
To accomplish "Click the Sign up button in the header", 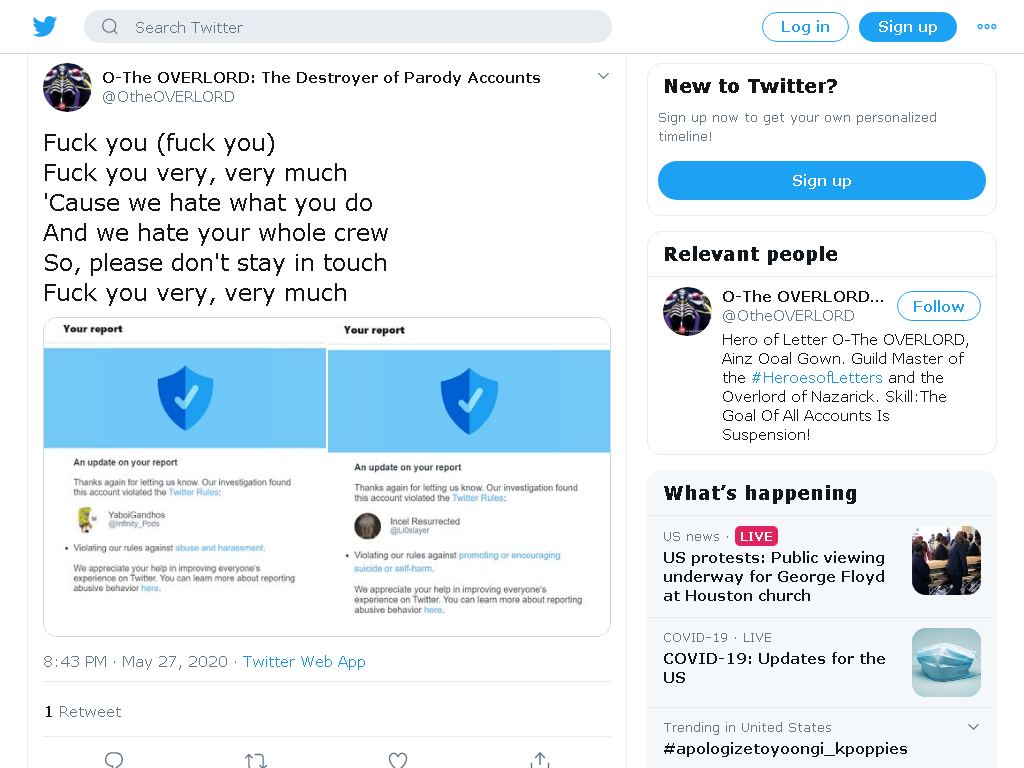I will pyautogui.click(x=908, y=27).
